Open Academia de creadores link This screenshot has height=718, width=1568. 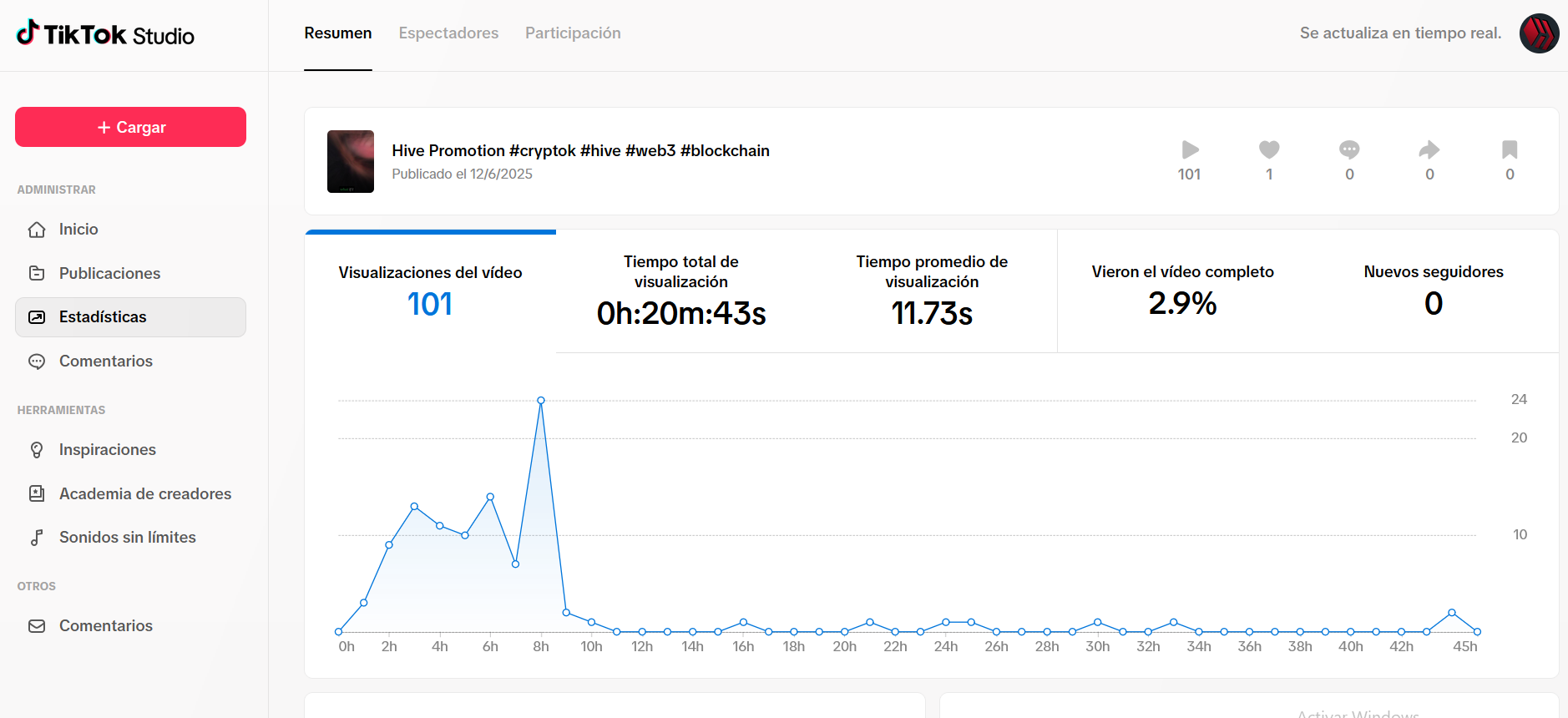coord(130,493)
